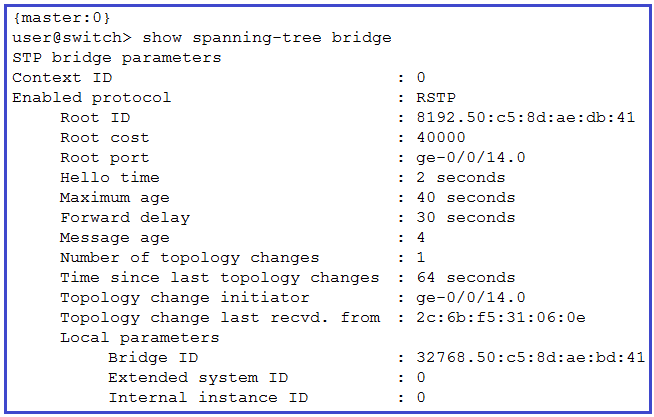Click the STP bridge parameters heading
Screen dimensions: 654x417
117,58
